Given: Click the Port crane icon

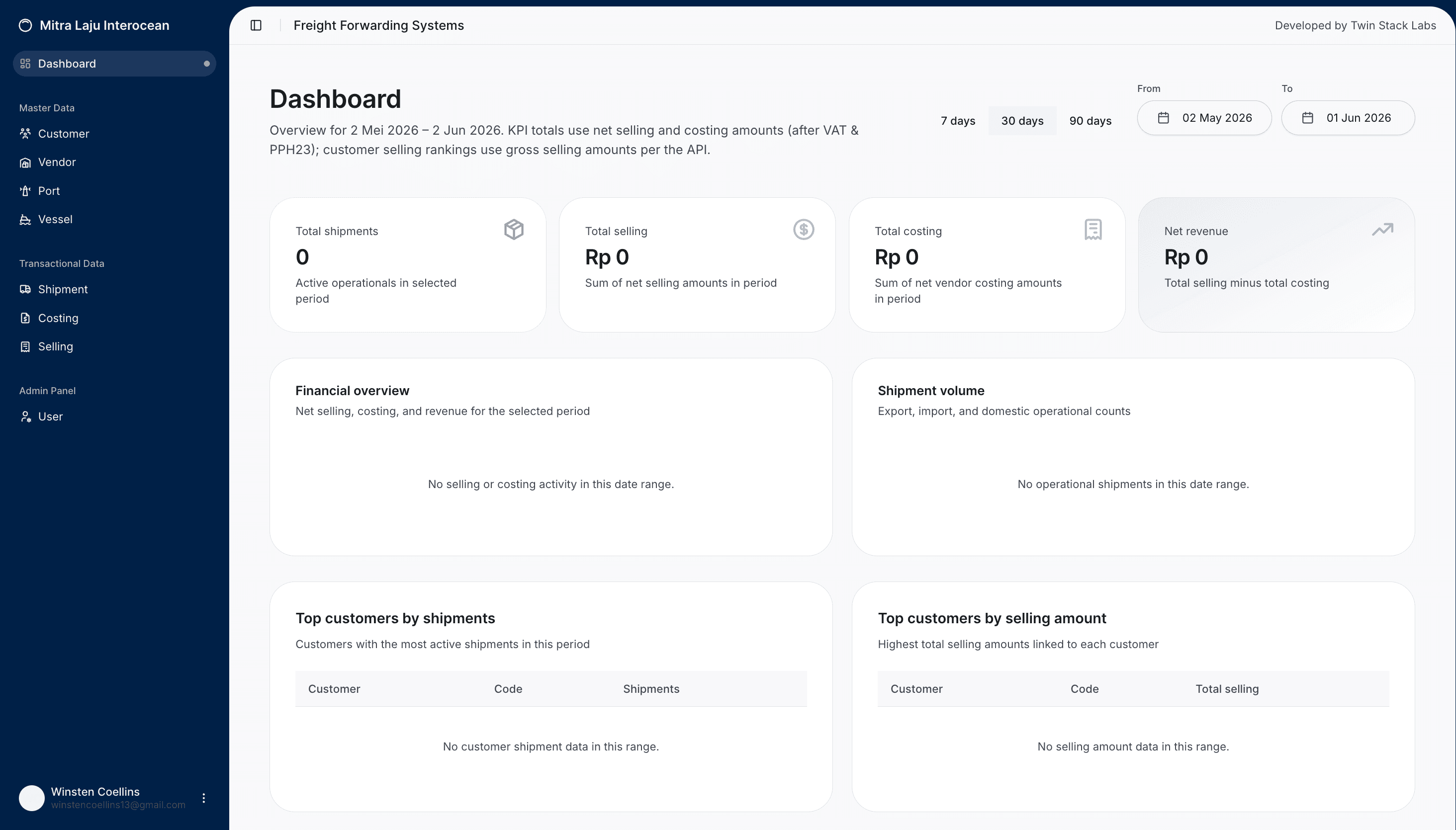Looking at the screenshot, I should (25, 191).
